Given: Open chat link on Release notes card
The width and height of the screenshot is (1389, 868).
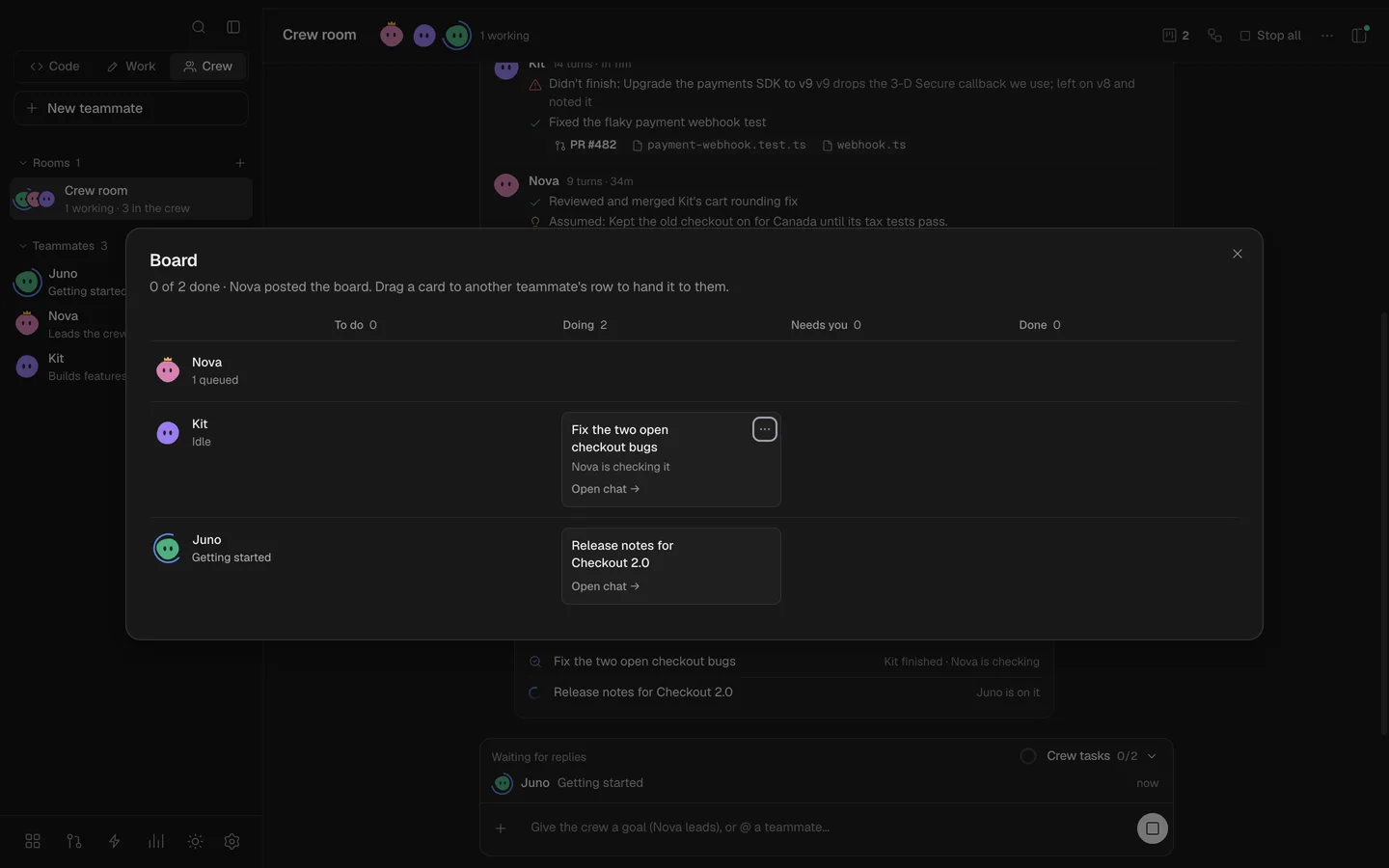Looking at the screenshot, I should click(x=605, y=586).
